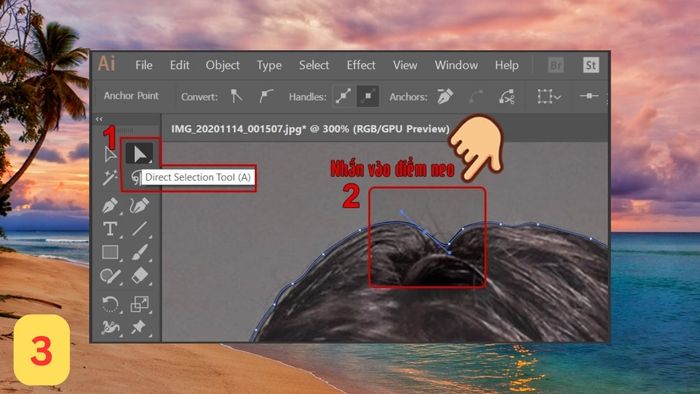Viewport: 700px width, 394px height.
Task: Open the Window menu
Action: [x=456, y=65]
